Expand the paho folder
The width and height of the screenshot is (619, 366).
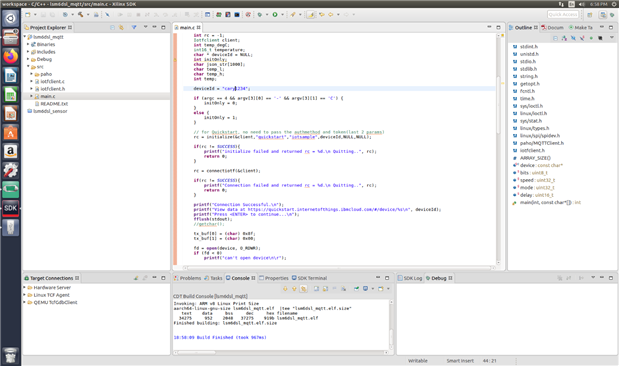click(x=32, y=74)
